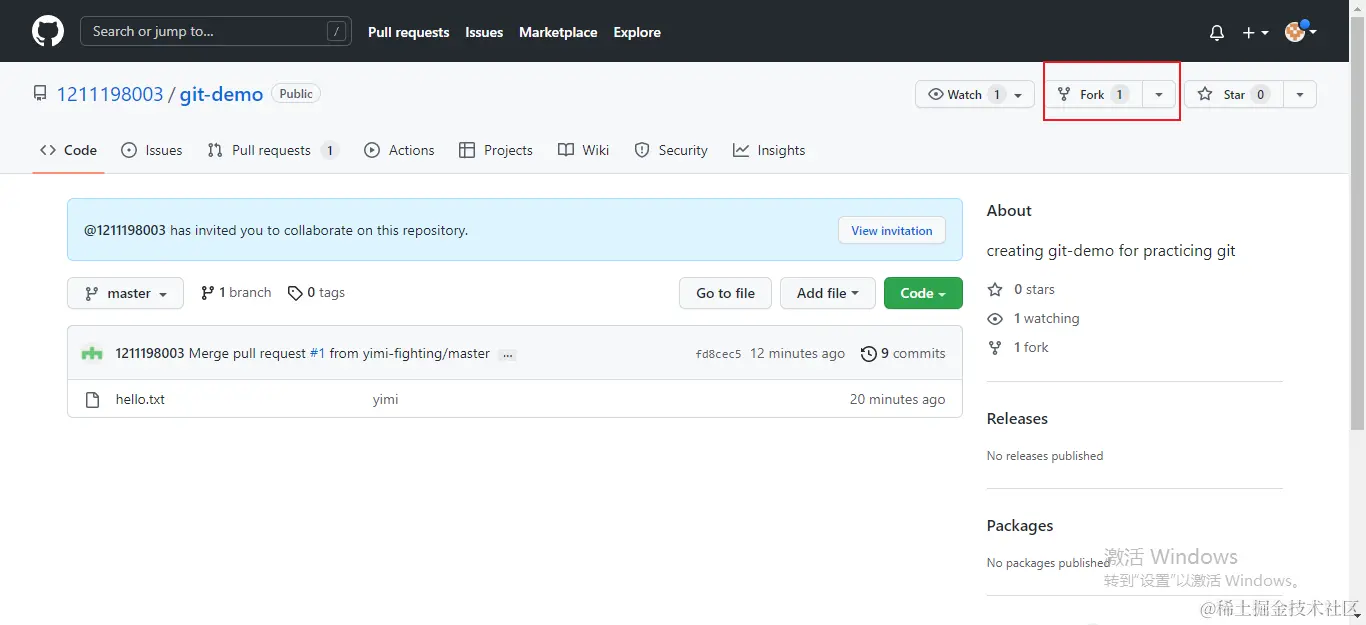Expand the commit message ellipsis

coord(507,354)
